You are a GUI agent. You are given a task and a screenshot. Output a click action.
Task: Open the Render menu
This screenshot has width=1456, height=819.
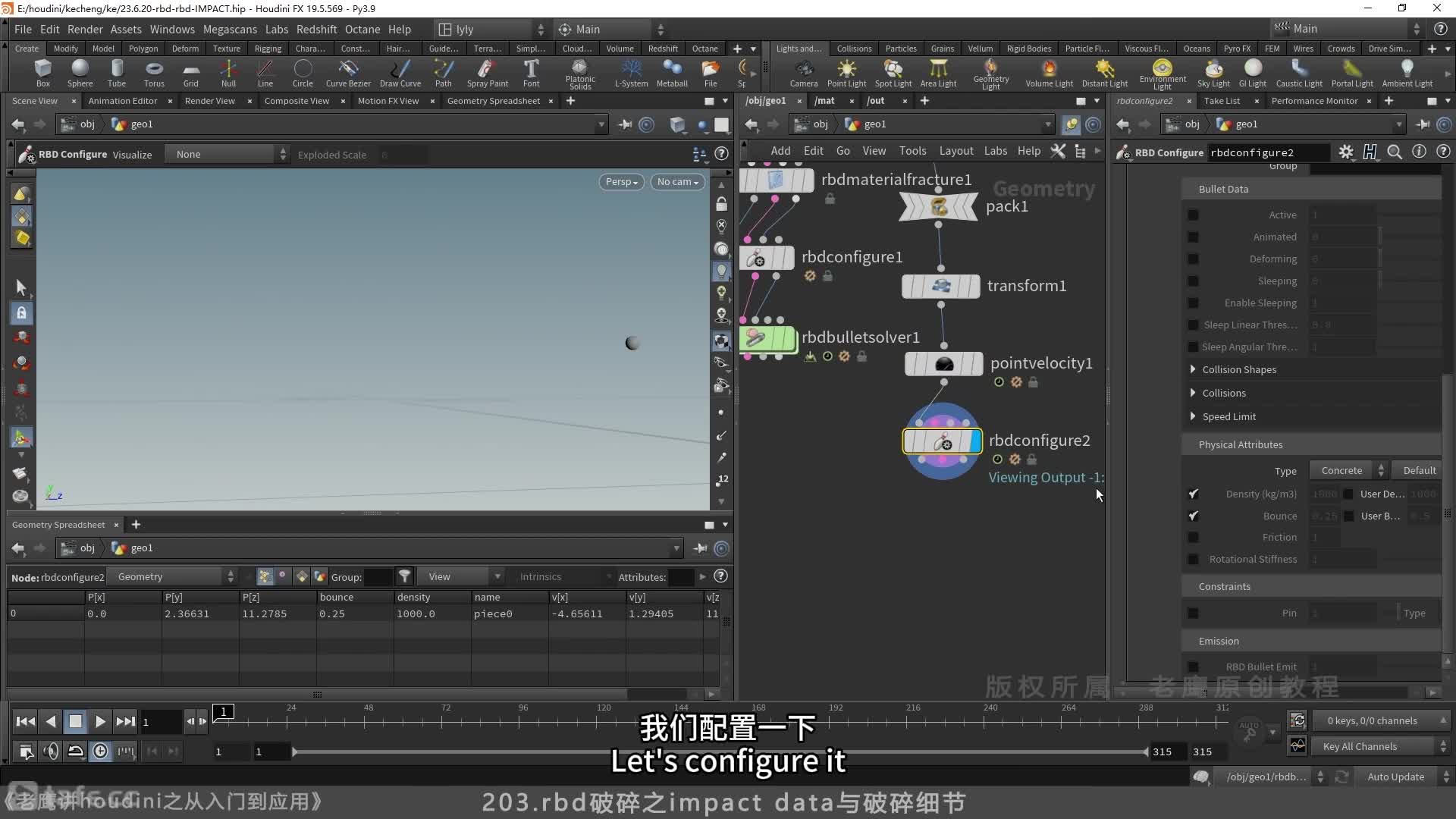(x=85, y=29)
